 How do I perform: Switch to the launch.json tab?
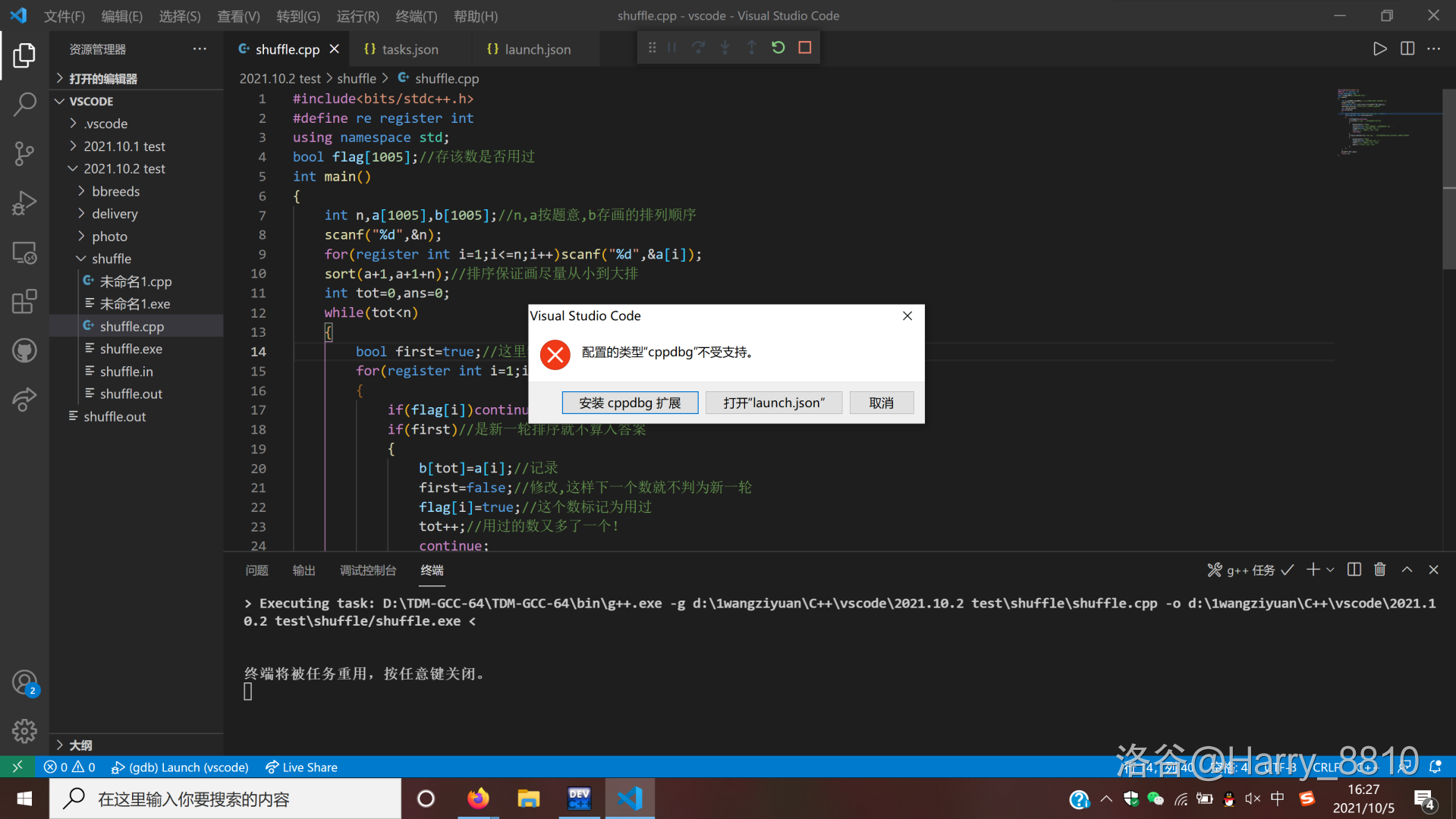(537, 49)
